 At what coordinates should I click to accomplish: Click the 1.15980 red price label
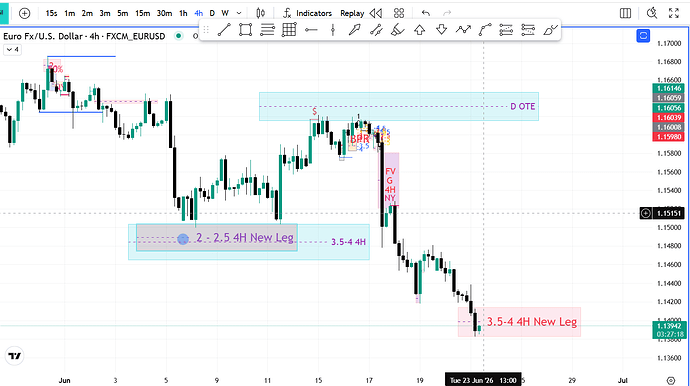tap(668, 137)
